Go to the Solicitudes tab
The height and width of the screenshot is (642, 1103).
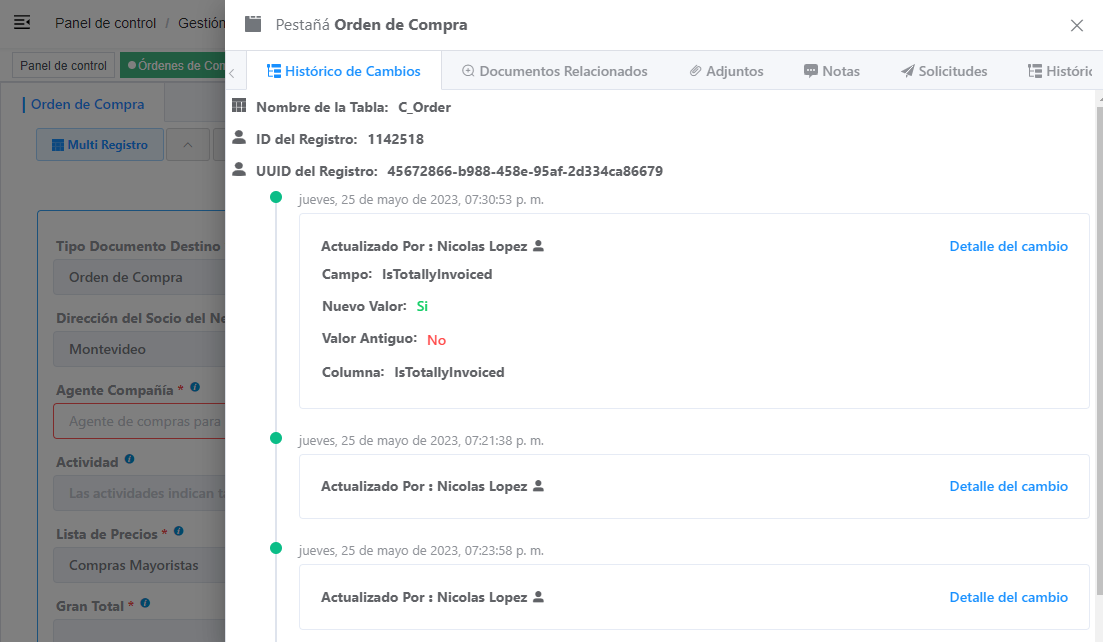click(943, 71)
